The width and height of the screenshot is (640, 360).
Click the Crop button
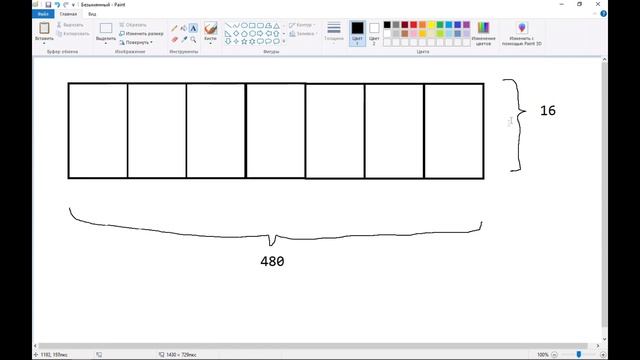coord(133,25)
